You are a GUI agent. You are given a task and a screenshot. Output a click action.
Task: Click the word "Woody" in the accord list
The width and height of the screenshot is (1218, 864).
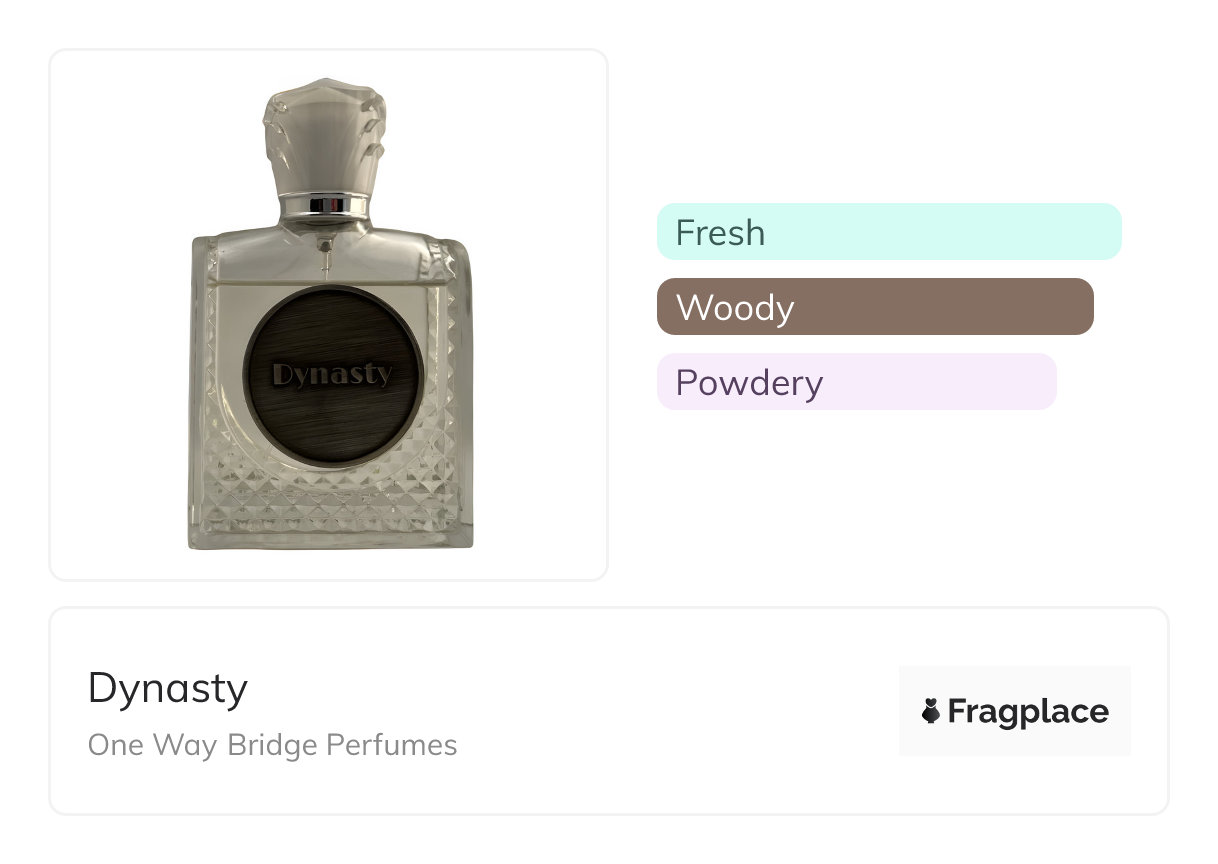tap(735, 308)
